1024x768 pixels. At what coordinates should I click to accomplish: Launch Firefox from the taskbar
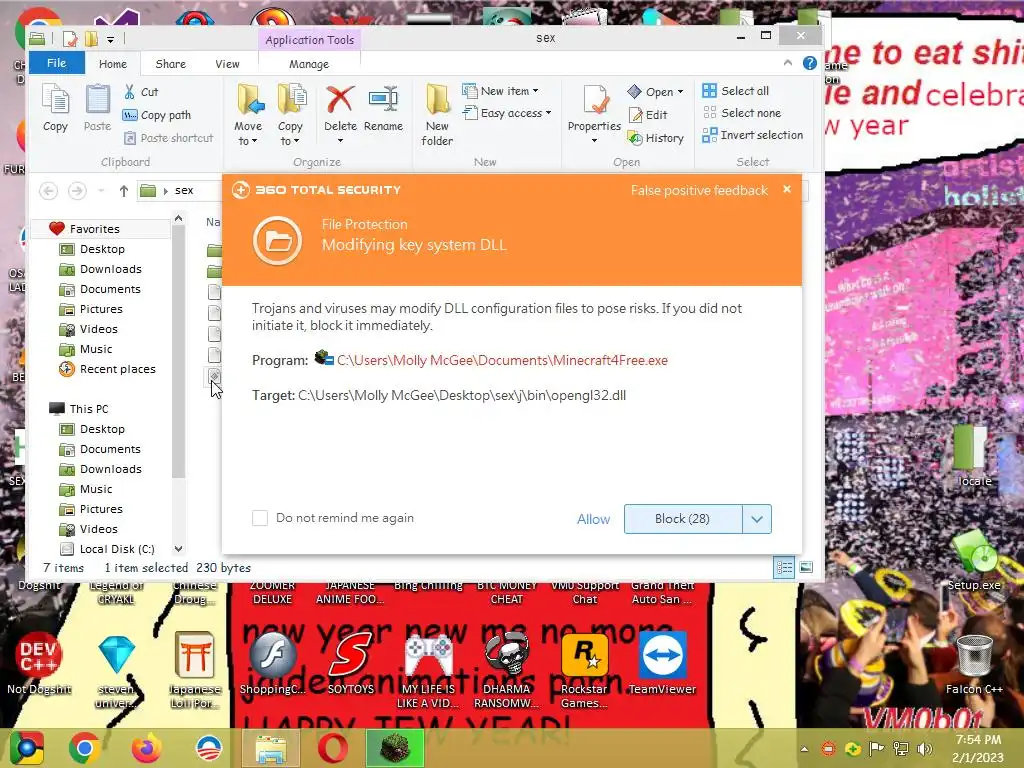(146, 748)
